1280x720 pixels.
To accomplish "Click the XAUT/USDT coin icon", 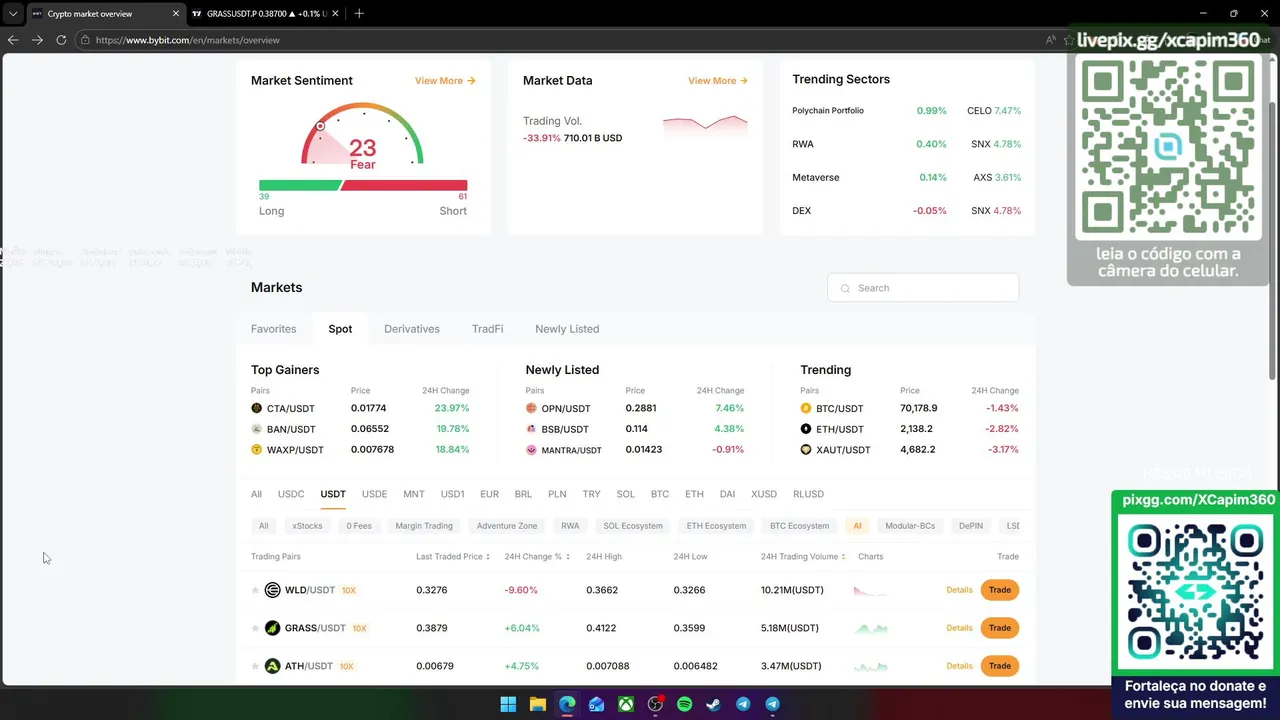I will tap(806, 450).
